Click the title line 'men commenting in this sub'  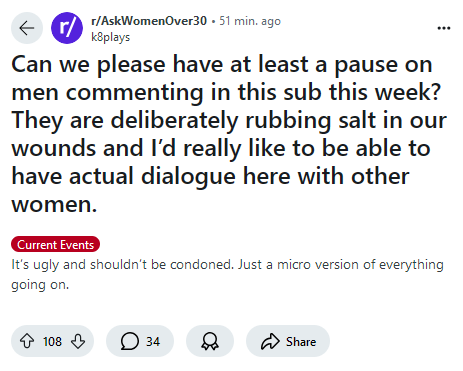tap(167, 92)
